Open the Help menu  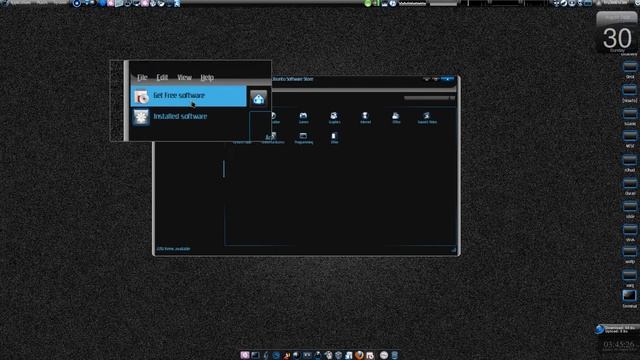click(207, 77)
